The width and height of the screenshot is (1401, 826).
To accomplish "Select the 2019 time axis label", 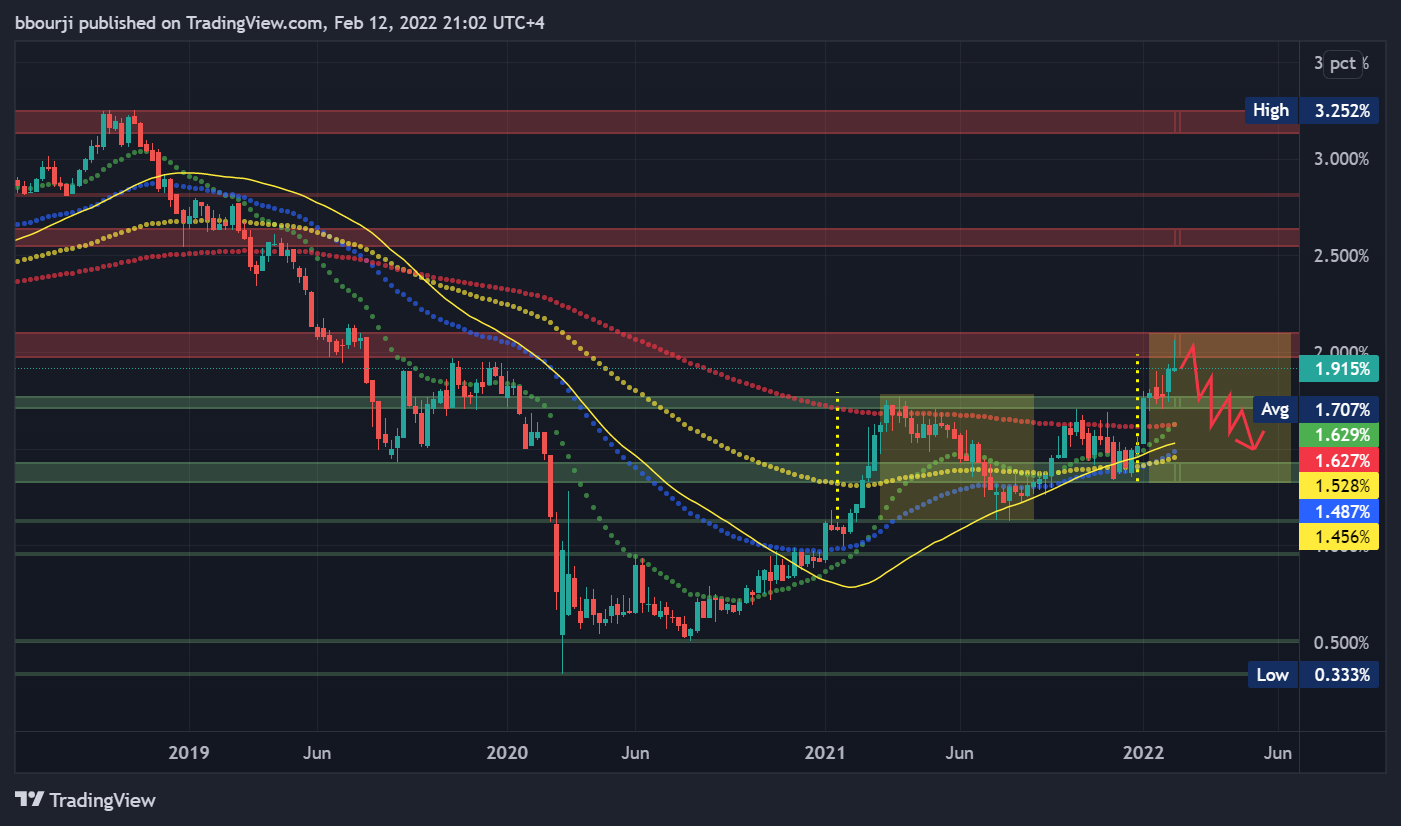I will tap(190, 752).
